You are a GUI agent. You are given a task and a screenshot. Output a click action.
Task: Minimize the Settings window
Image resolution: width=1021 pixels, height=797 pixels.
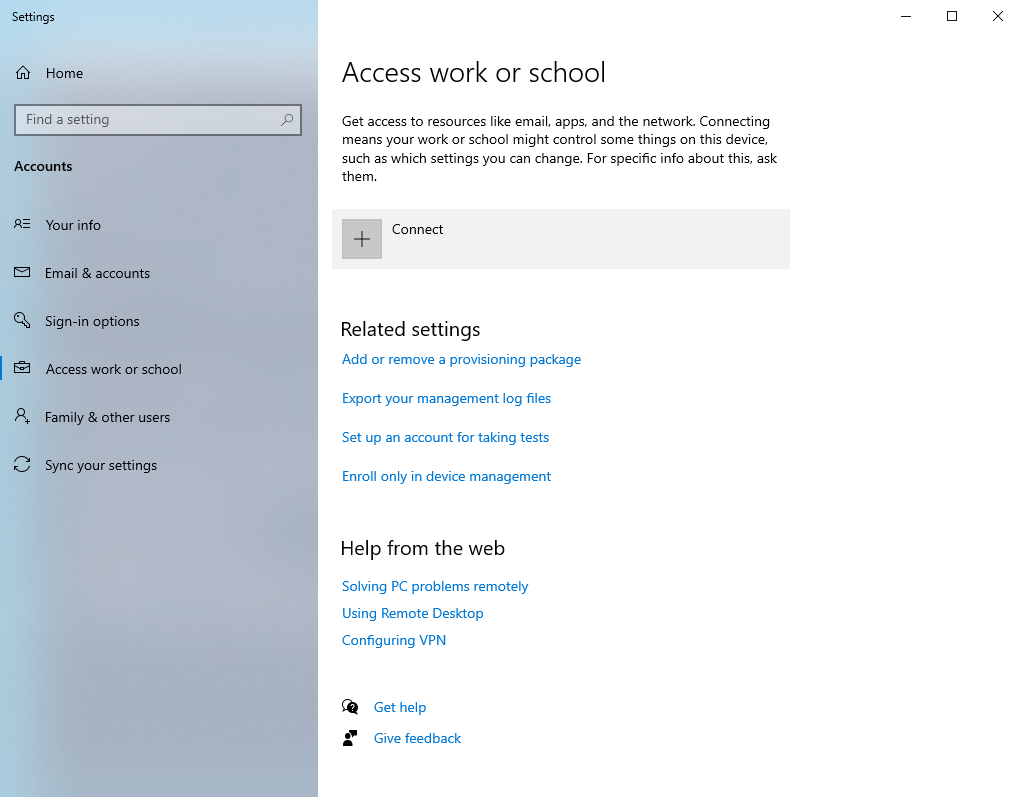[x=906, y=16]
